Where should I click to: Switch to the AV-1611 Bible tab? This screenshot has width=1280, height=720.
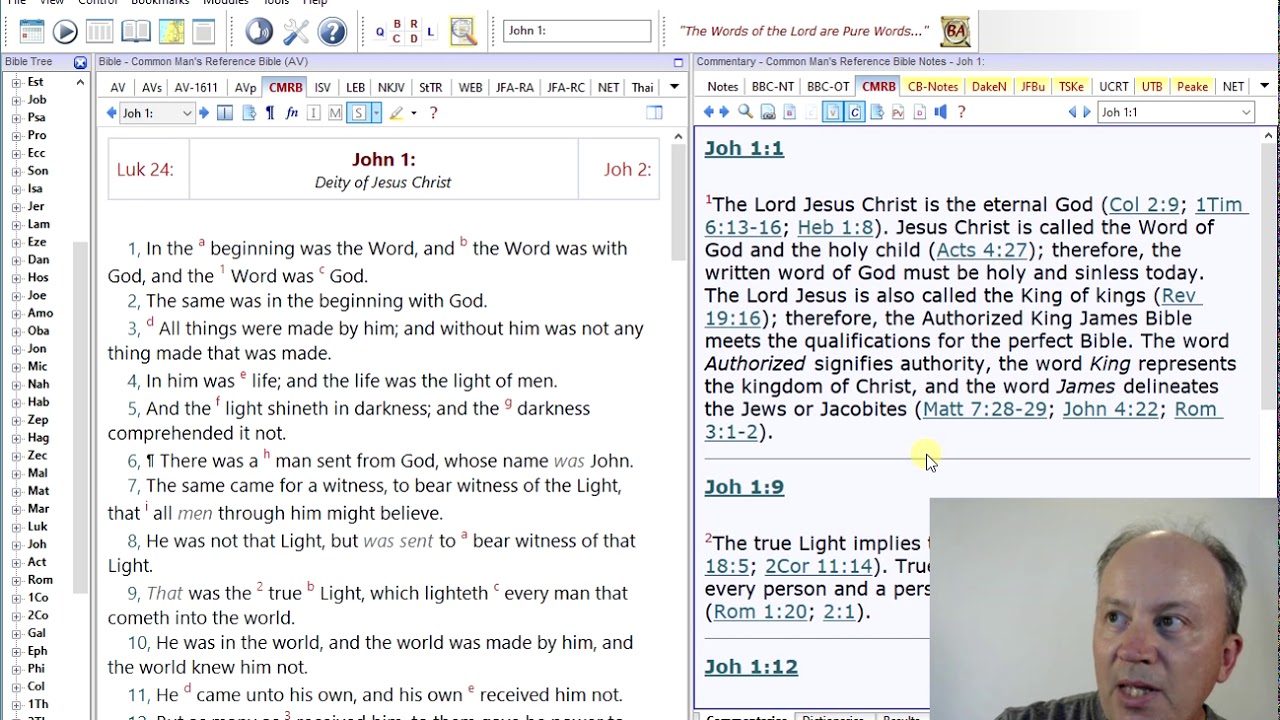pyautogui.click(x=196, y=87)
